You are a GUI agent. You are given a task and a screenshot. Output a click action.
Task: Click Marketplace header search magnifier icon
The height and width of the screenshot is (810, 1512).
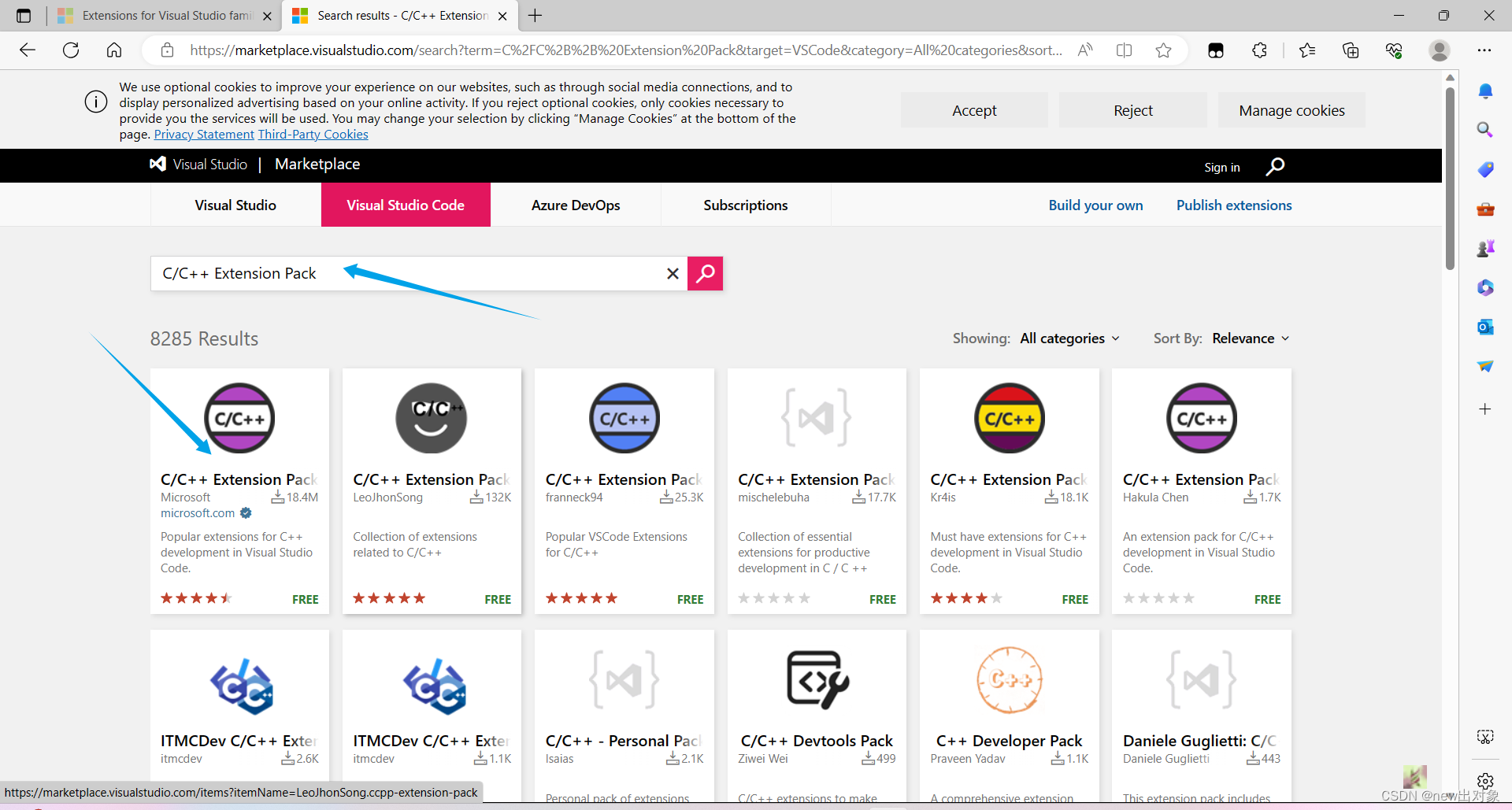tap(1275, 166)
